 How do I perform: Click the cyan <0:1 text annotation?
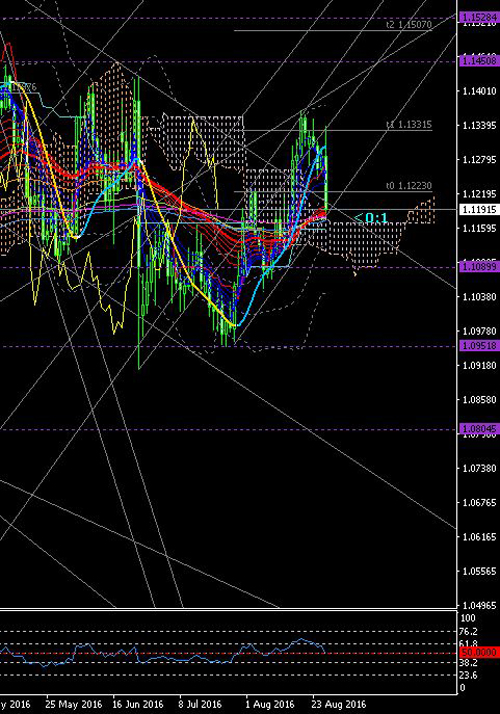click(371, 218)
